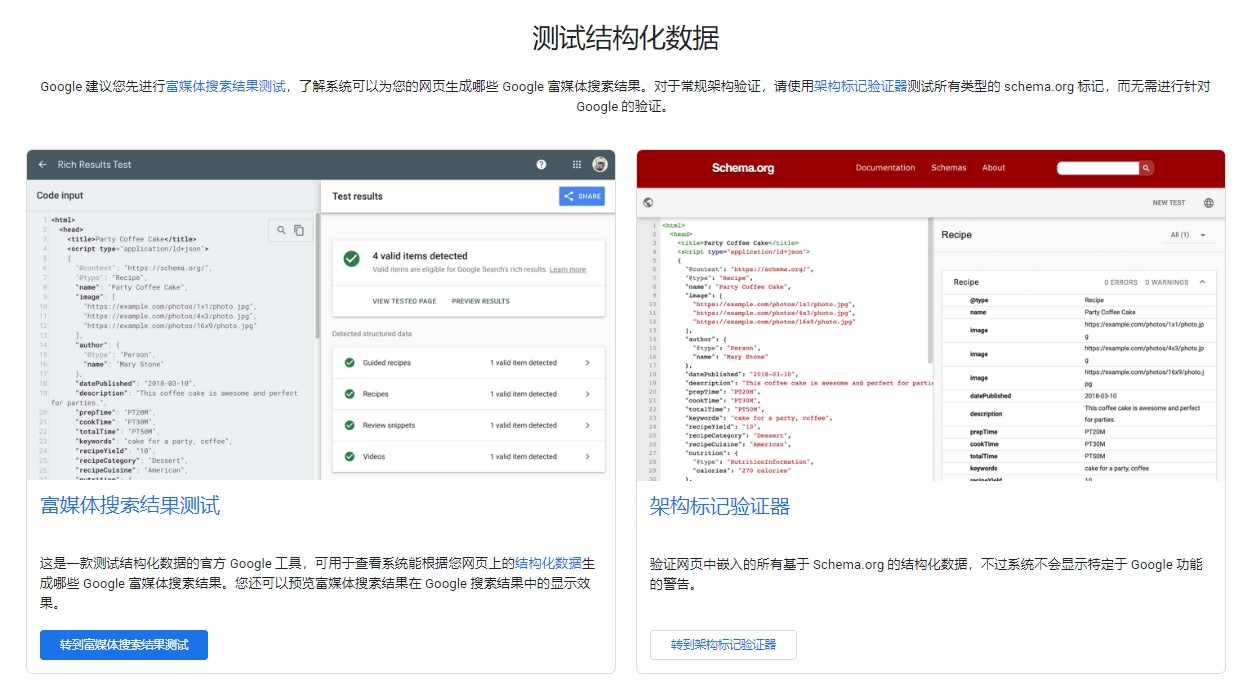The height and width of the screenshot is (693, 1242).
Task: Click the Test results panel title
Action: click(x=357, y=196)
